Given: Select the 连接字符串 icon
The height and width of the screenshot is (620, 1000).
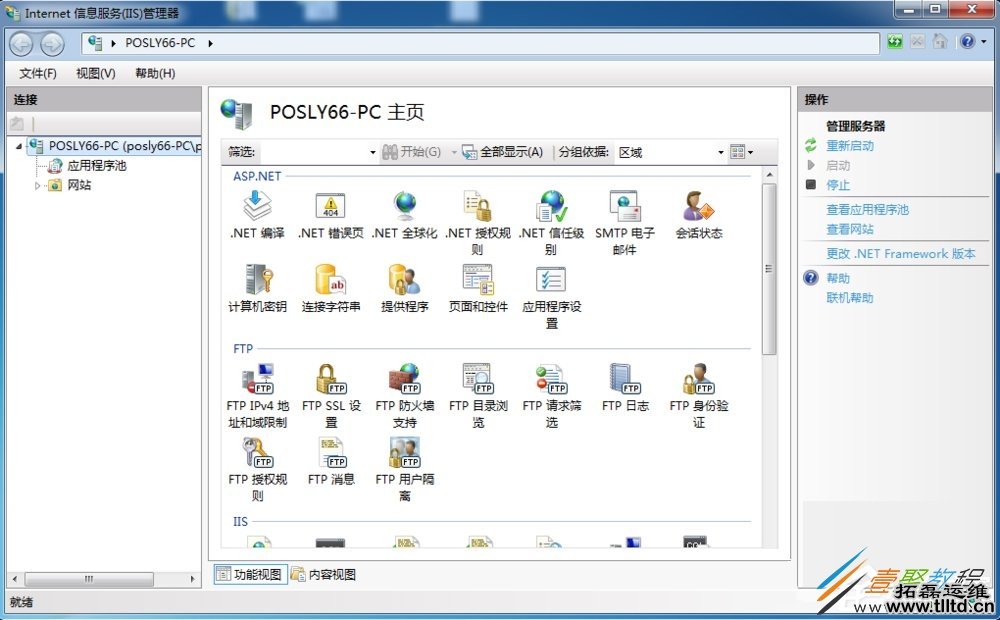Looking at the screenshot, I should coord(330,285).
